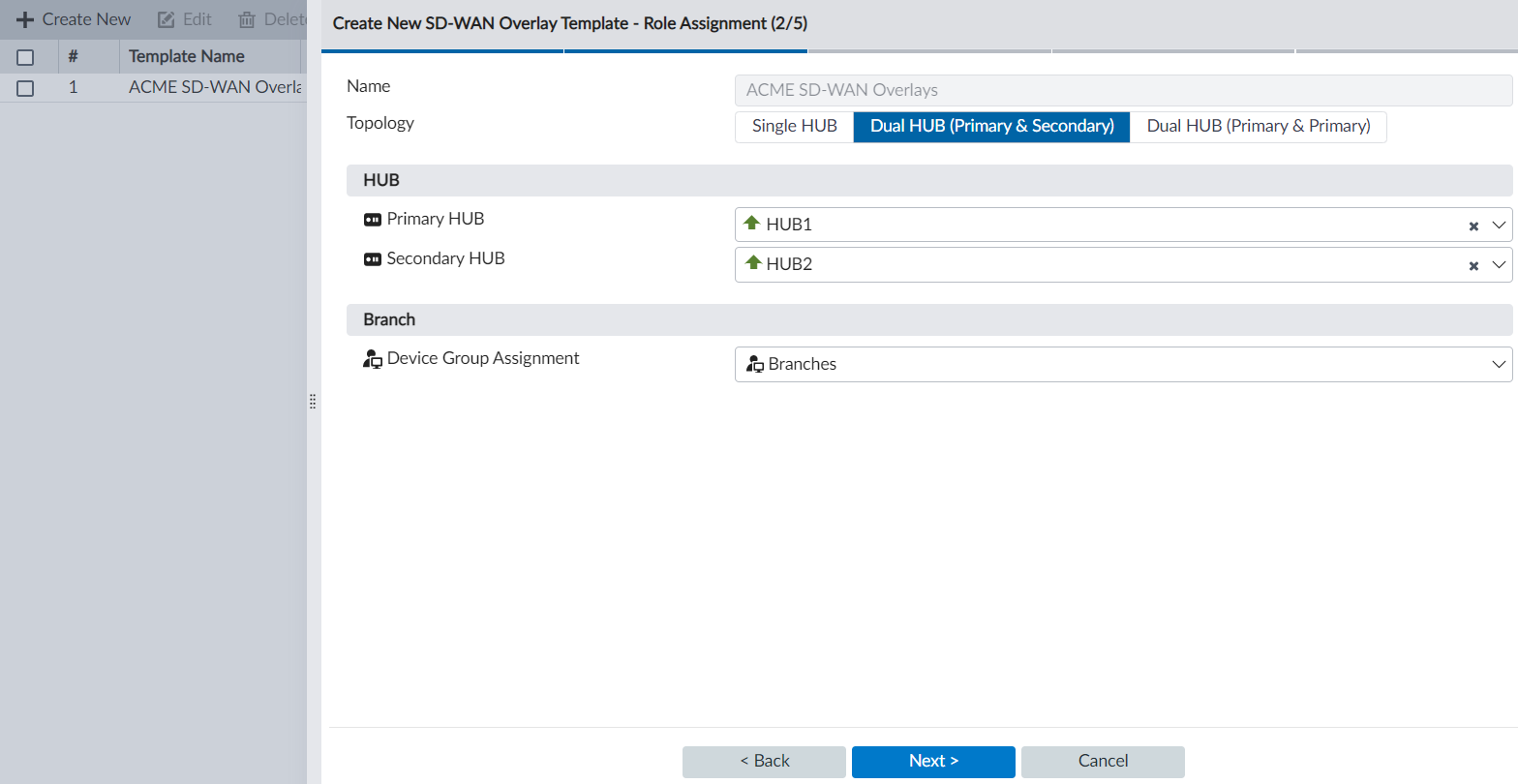1518x784 pixels.
Task: Clear the Secondary HUB selection with x icon
Action: tap(1473, 265)
